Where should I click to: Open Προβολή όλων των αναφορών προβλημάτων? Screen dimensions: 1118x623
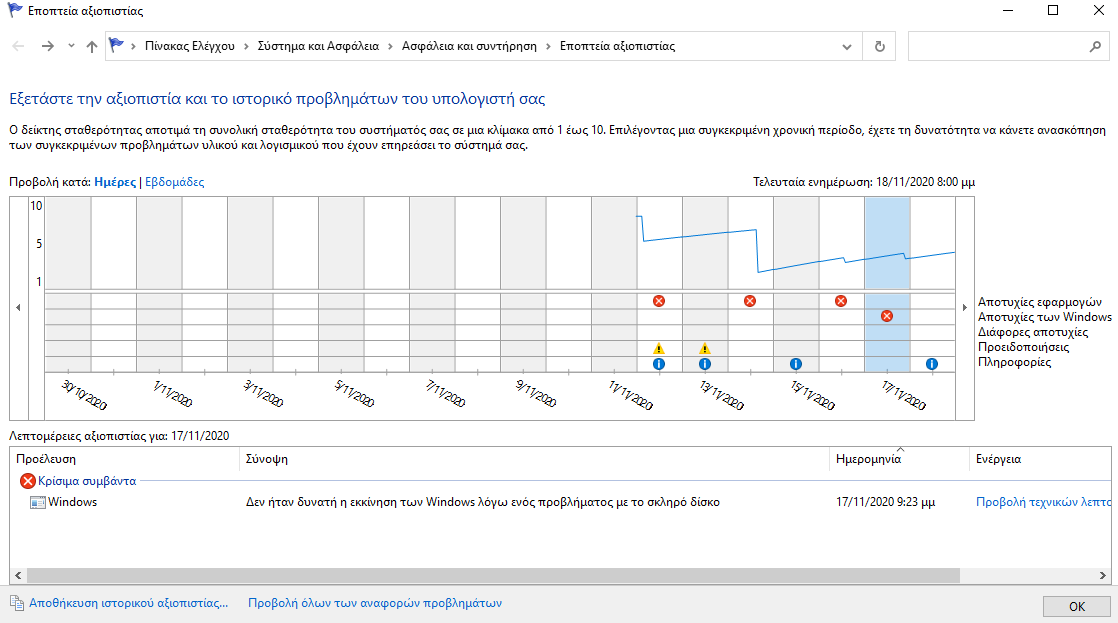tap(374, 603)
